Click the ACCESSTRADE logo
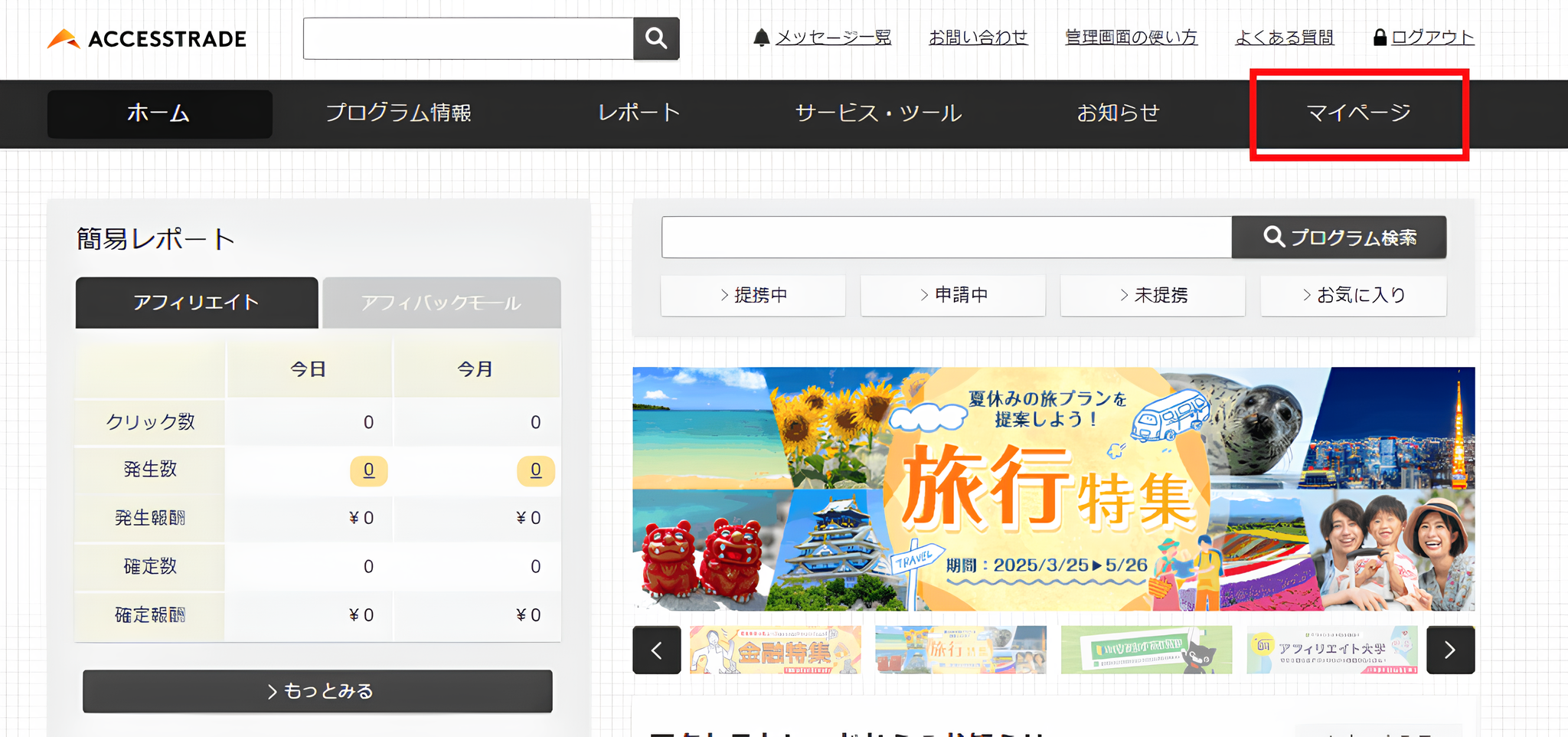This screenshot has width=1568, height=737. 147,38
